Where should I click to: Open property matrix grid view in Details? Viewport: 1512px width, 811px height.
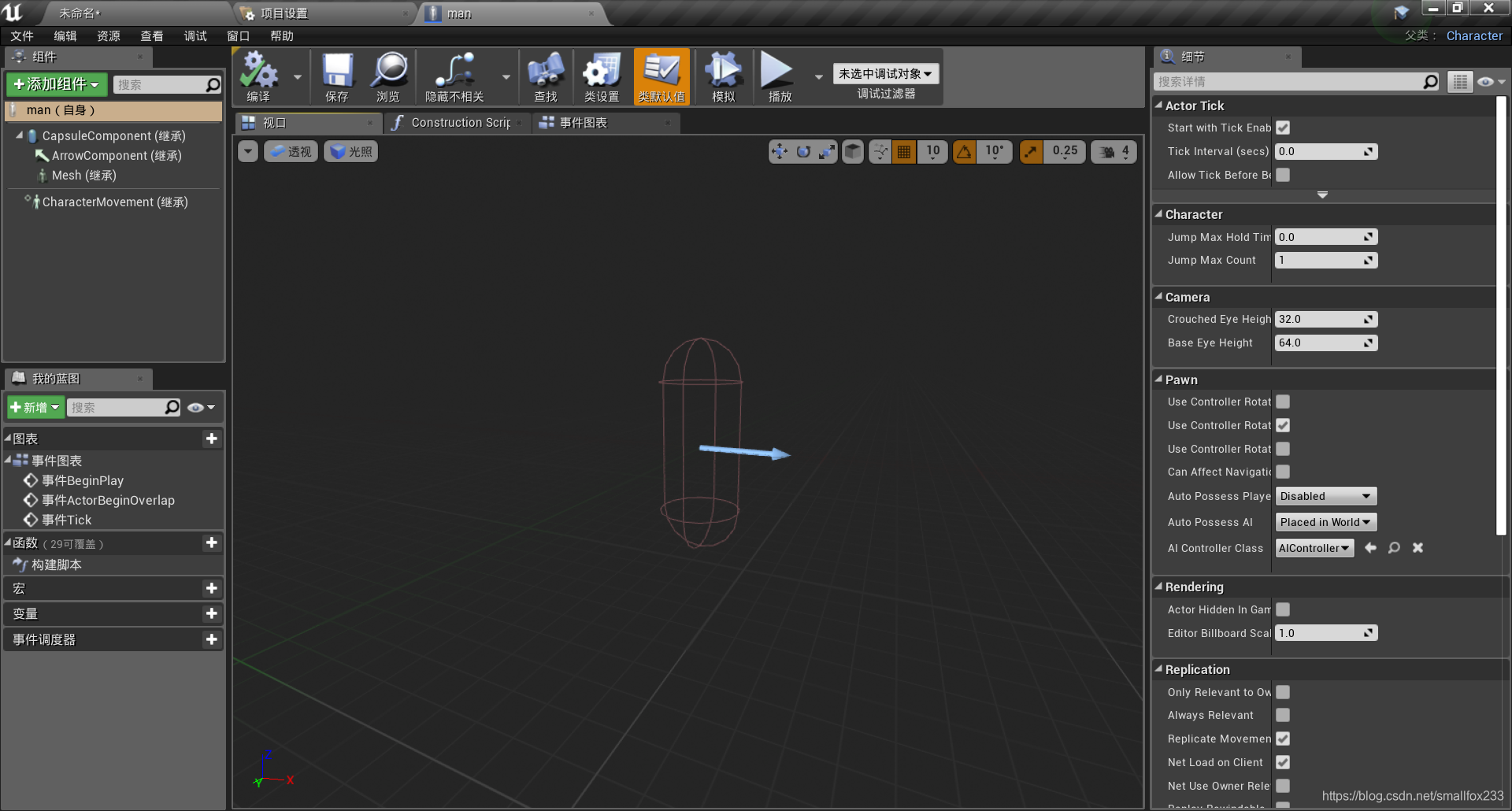(x=1460, y=82)
